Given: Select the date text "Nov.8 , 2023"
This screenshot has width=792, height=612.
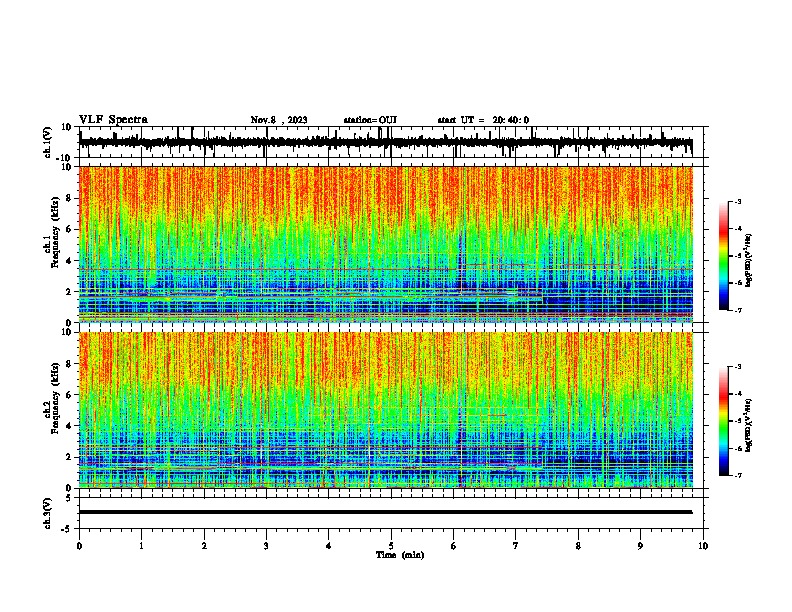Looking at the screenshot, I should point(279,120).
